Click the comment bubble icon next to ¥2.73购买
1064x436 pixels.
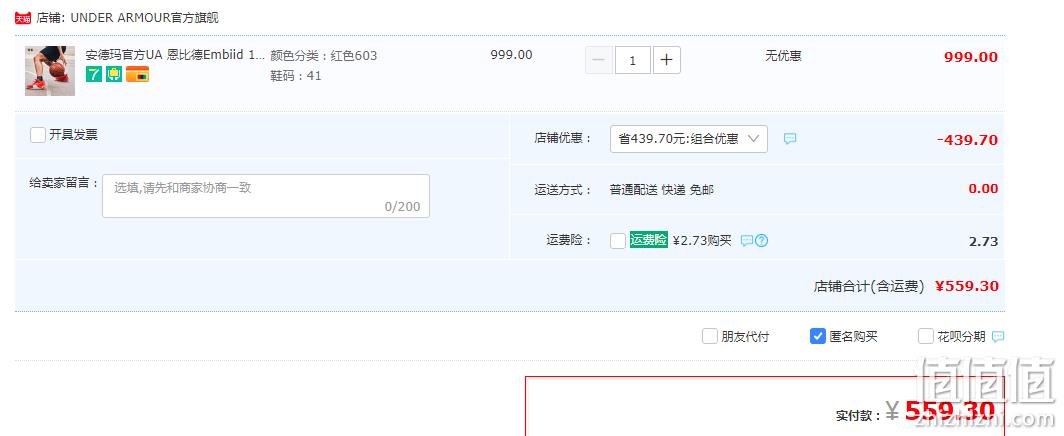tap(746, 241)
